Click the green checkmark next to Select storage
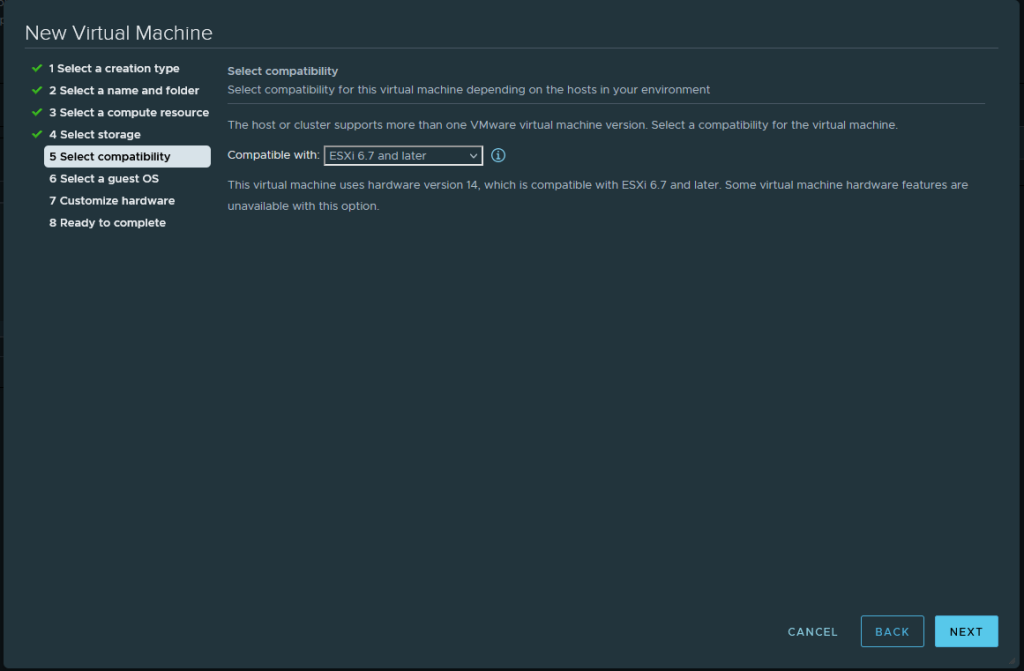This screenshot has width=1024, height=671. coord(37,134)
